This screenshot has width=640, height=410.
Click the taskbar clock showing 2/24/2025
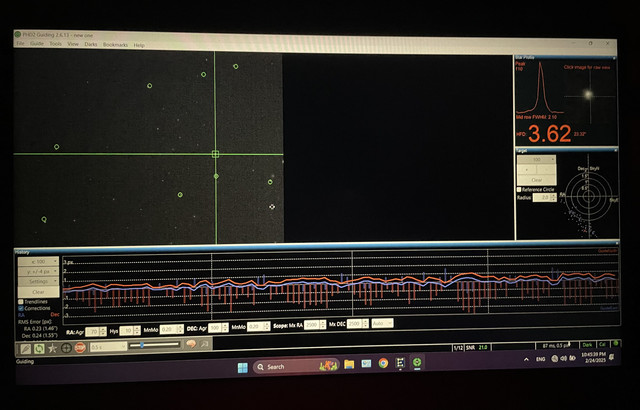tap(594, 357)
